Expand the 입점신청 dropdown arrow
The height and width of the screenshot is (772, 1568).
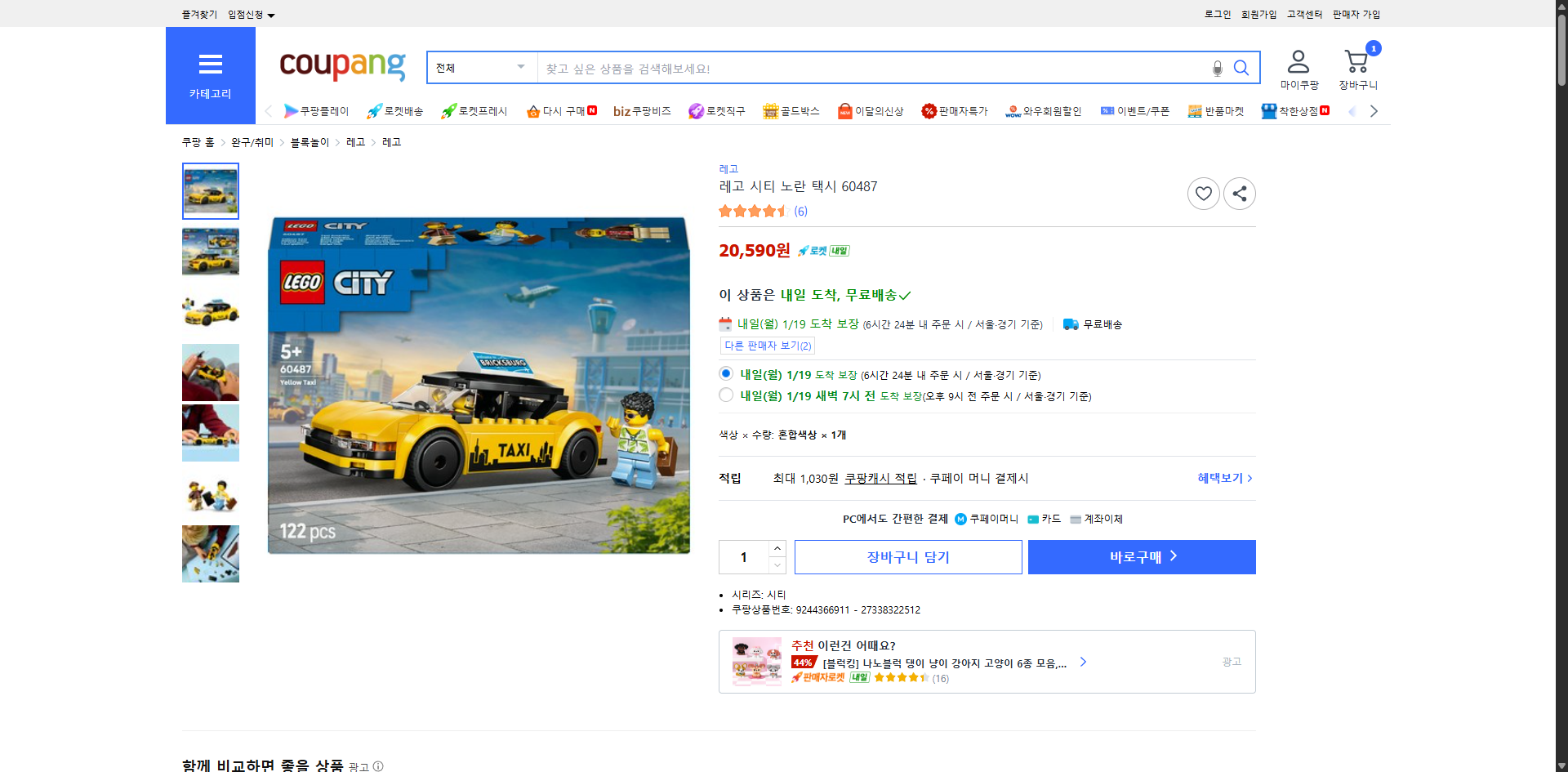pyautogui.click(x=272, y=15)
